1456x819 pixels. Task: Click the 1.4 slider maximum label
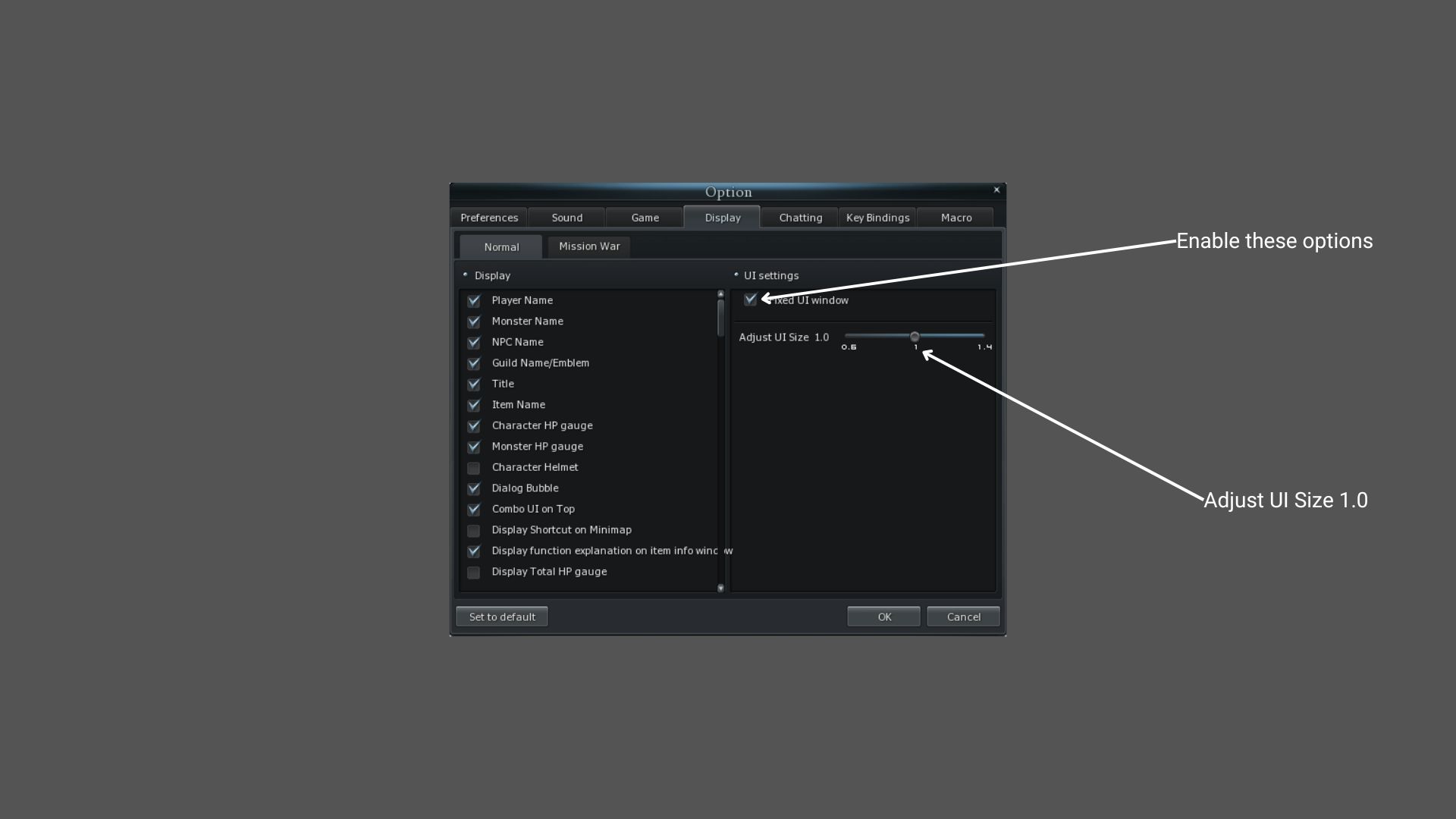984,347
